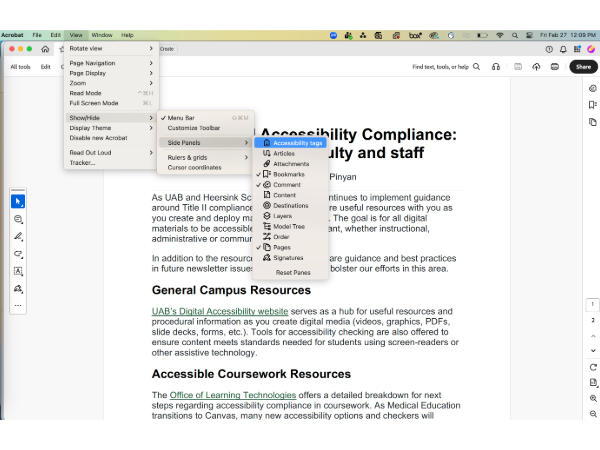Screen dimensions: 600x450
Task: Select the Accessibility tags side panel
Action: pos(290,143)
